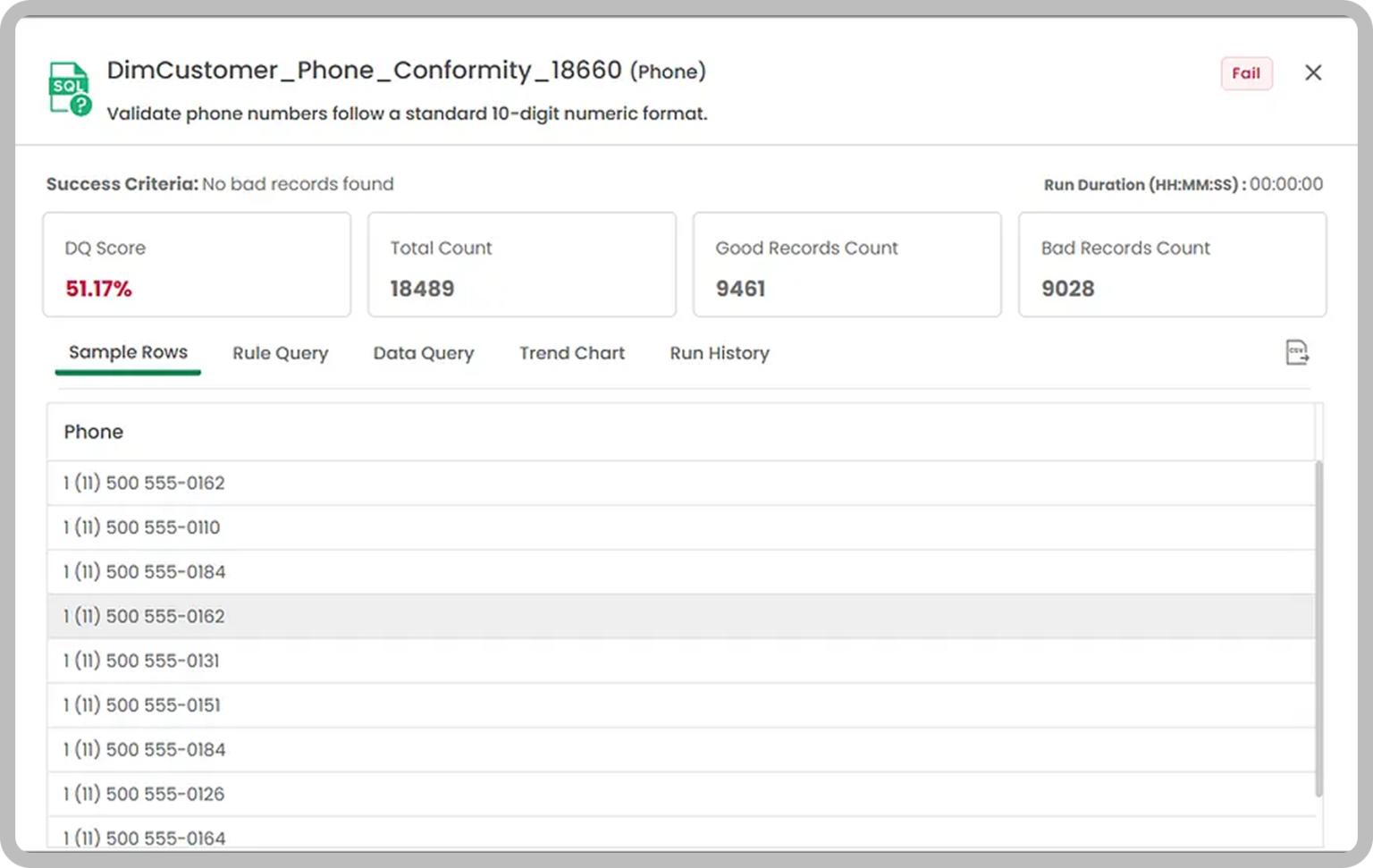Export sample rows using the CSV icon

(1297, 352)
